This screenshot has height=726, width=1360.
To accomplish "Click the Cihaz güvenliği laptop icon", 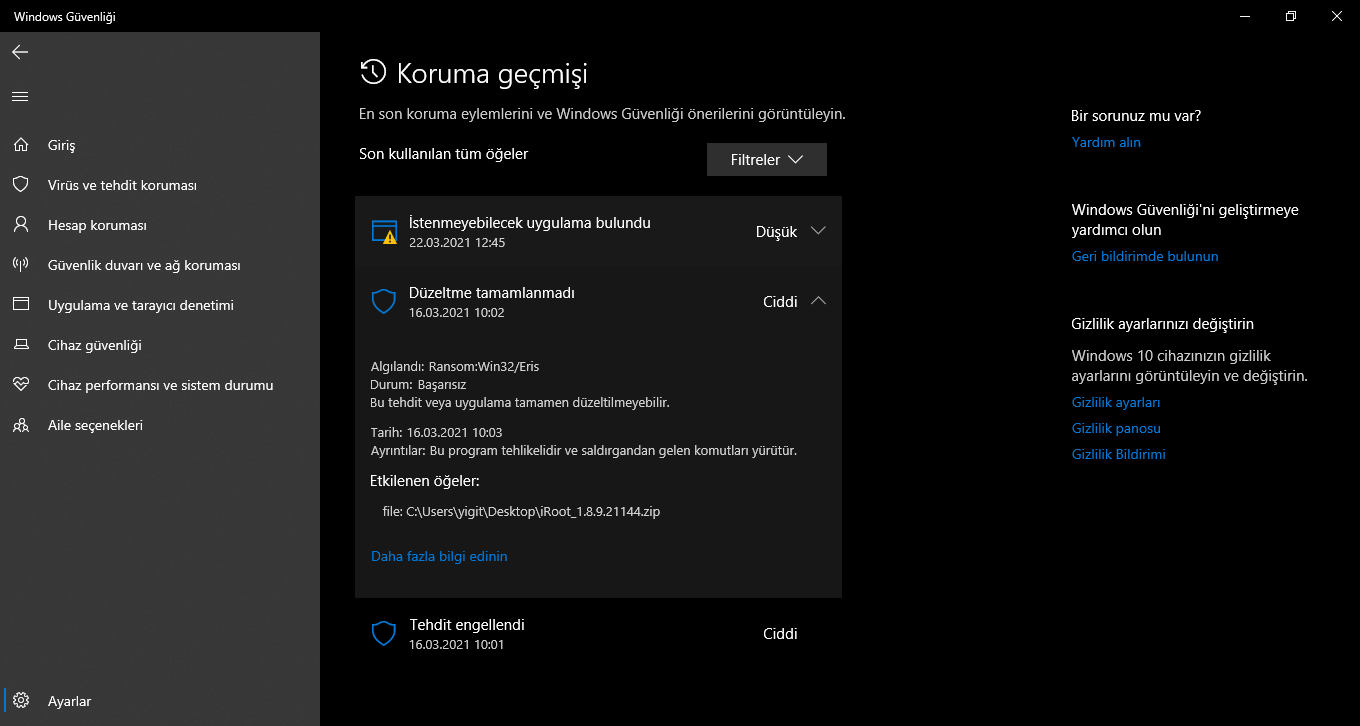I will [x=20, y=345].
